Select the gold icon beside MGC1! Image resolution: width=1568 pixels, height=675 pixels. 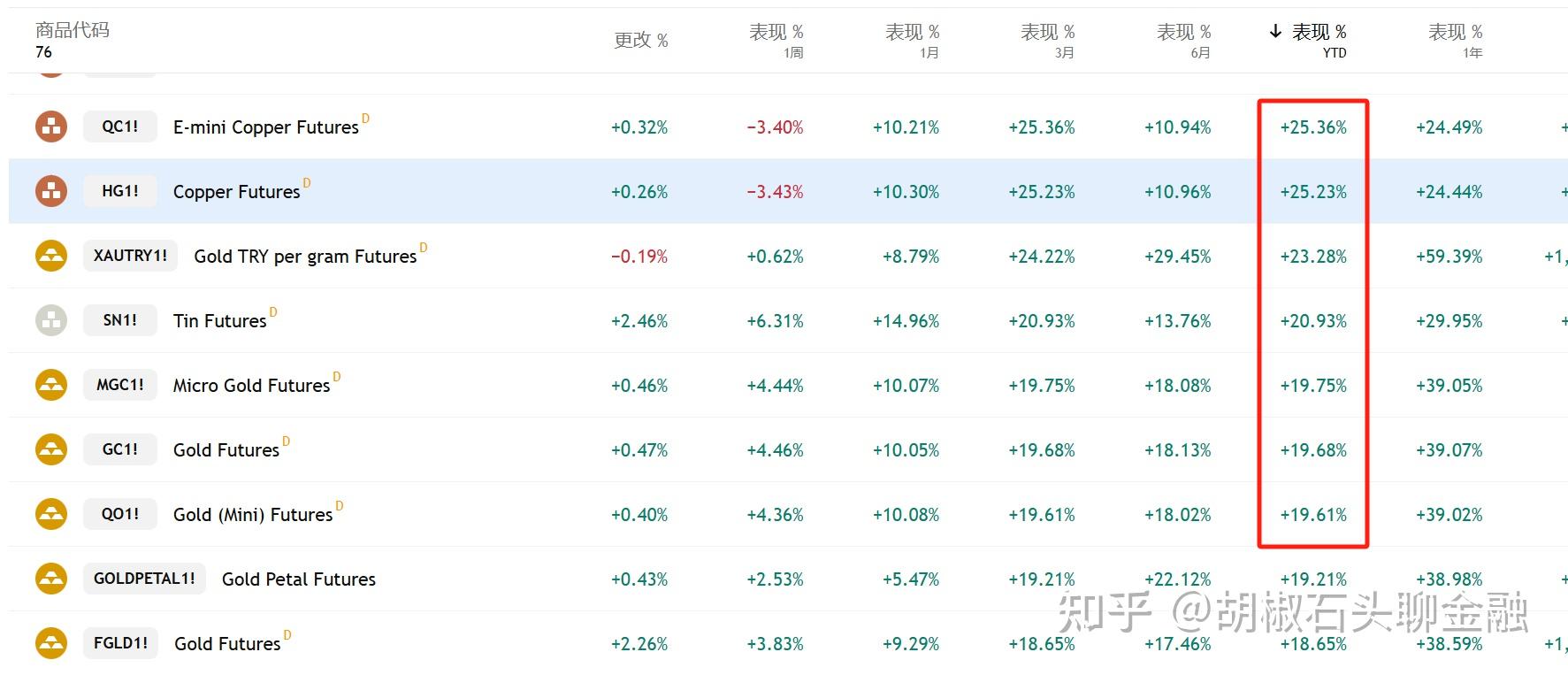coord(50,384)
